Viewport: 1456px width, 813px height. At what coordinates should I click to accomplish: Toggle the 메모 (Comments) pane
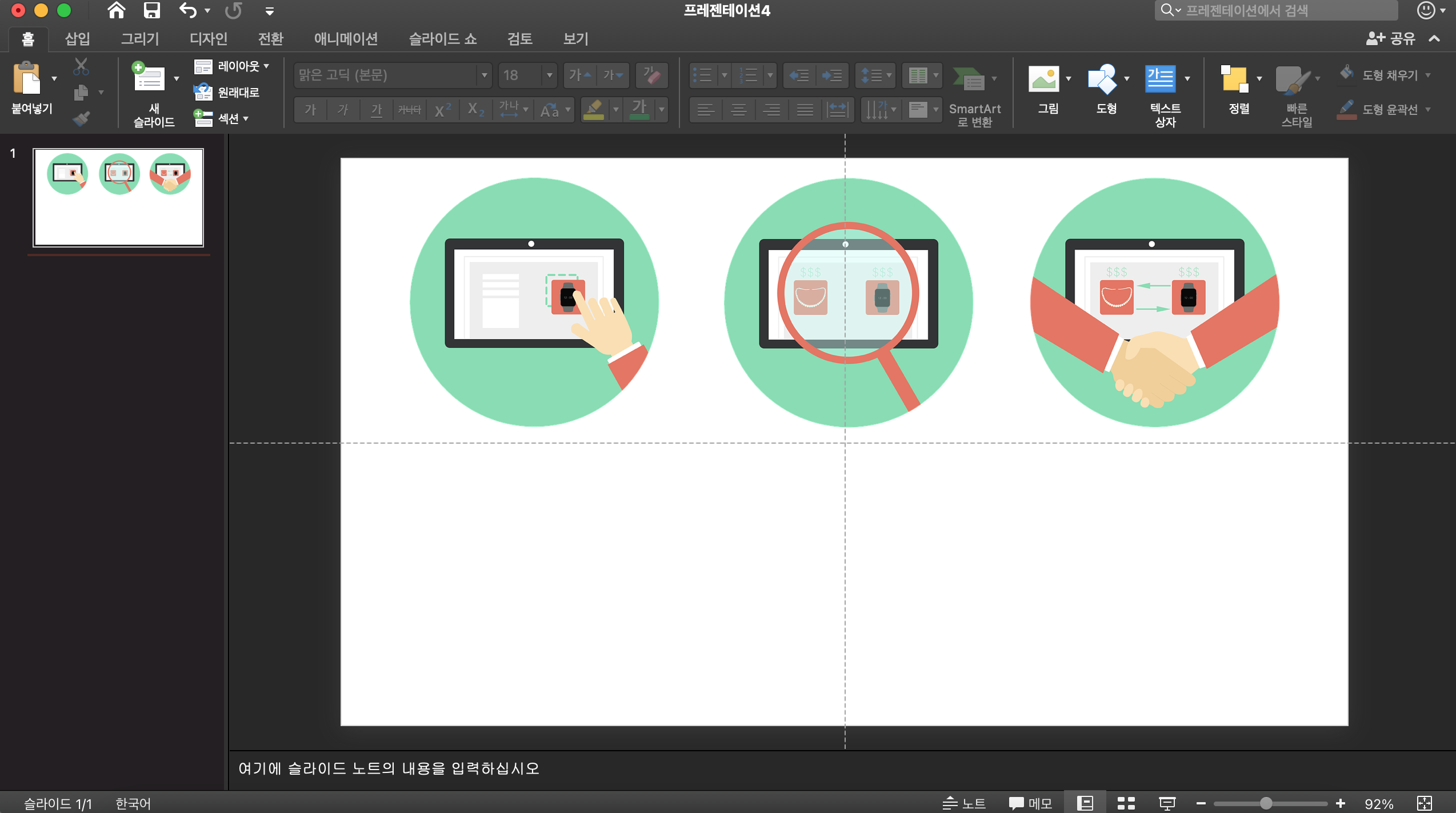tap(1031, 803)
